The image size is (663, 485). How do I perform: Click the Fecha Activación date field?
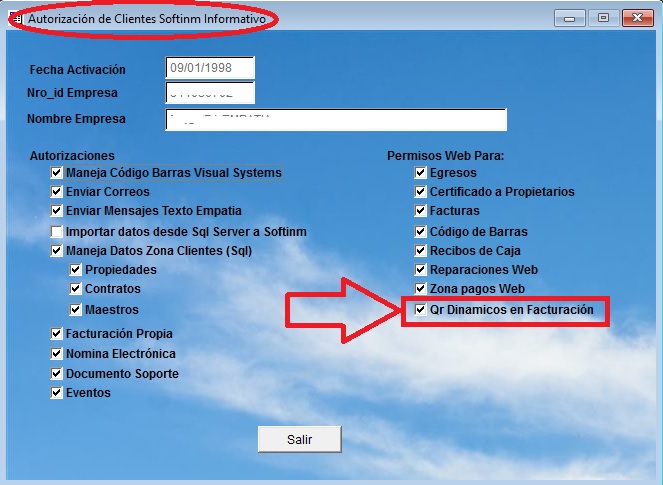(210, 68)
